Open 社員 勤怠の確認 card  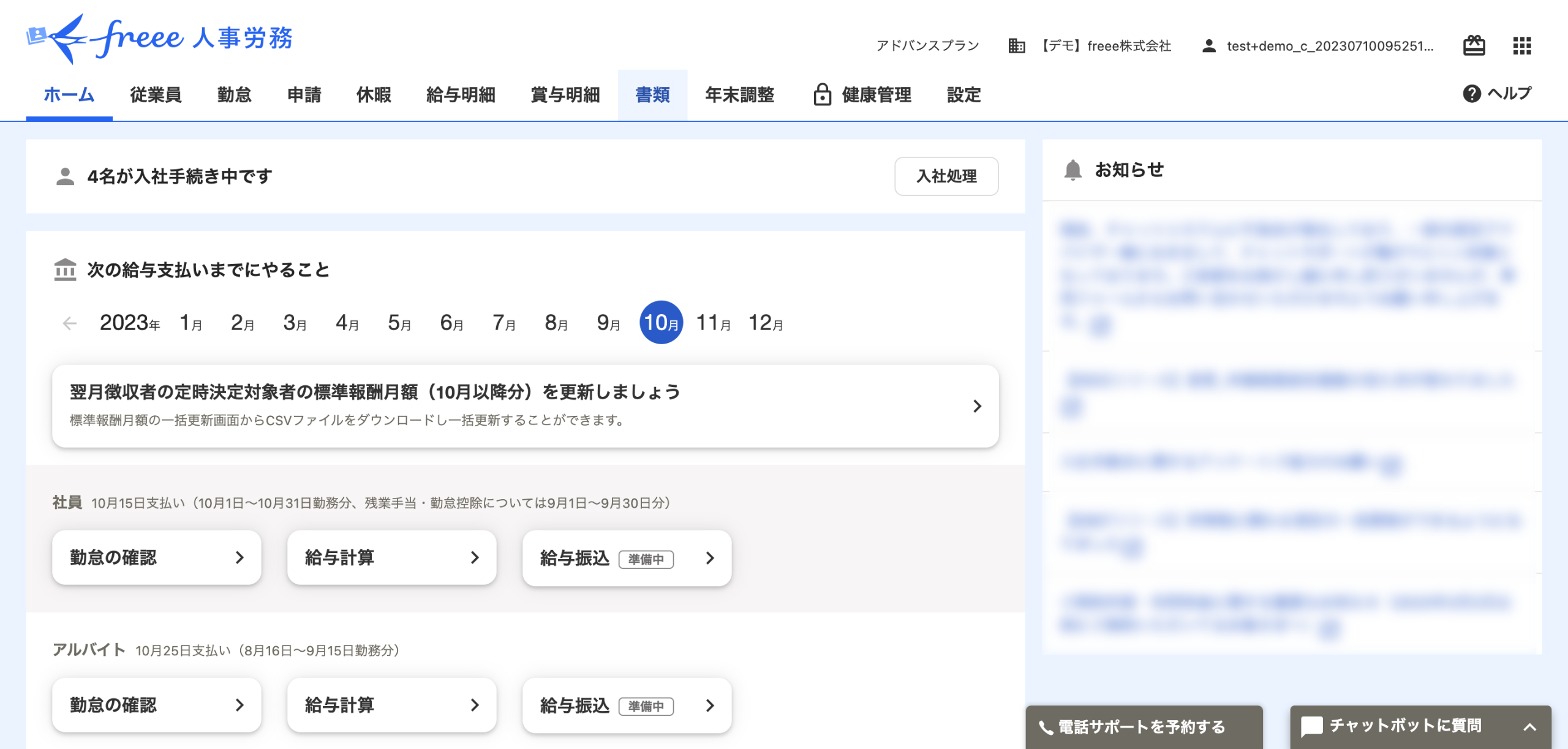coord(156,558)
